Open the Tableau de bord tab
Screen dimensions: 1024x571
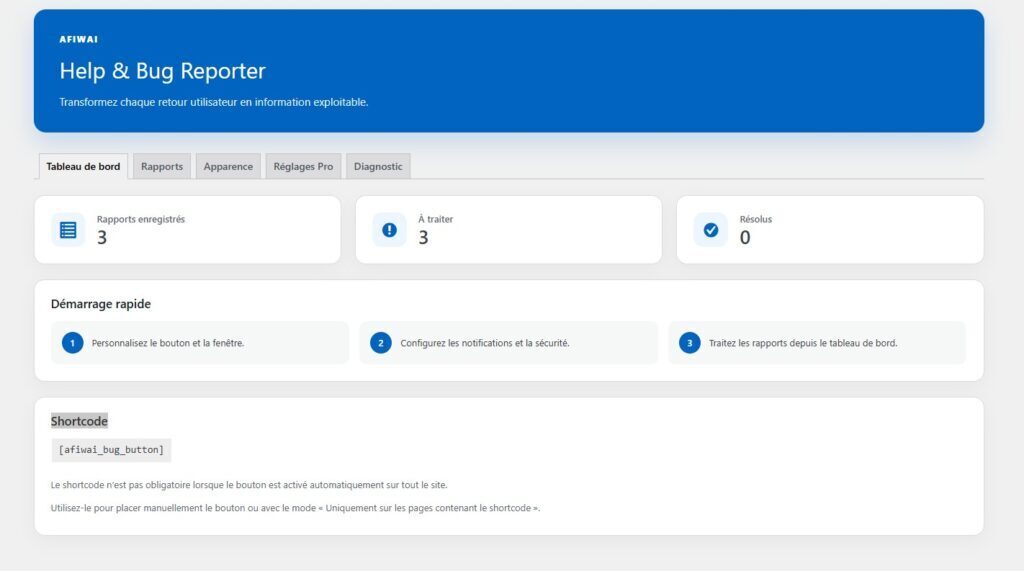(83, 167)
